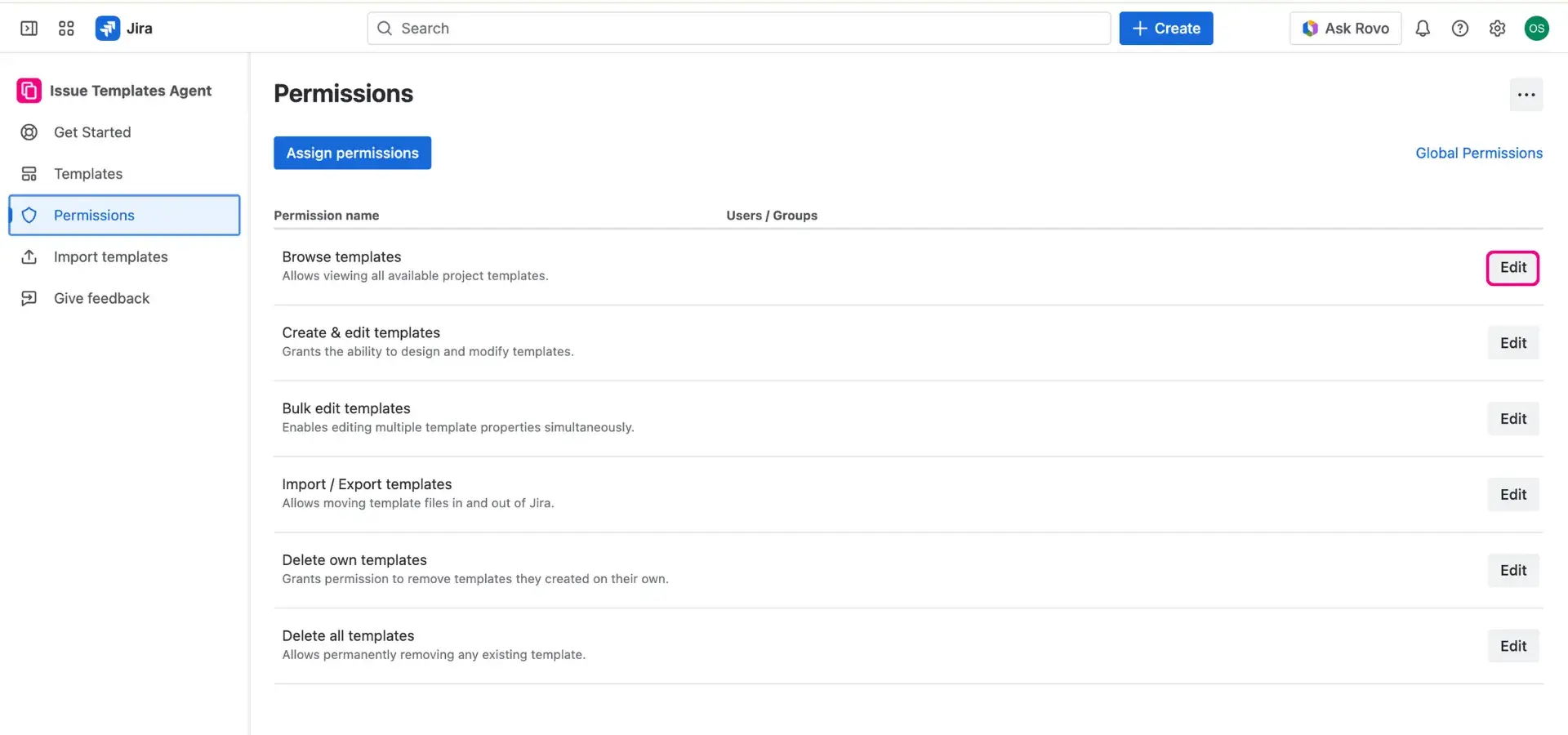1568x735 pixels.
Task: Click the Assign permissions button
Action: [x=352, y=153]
